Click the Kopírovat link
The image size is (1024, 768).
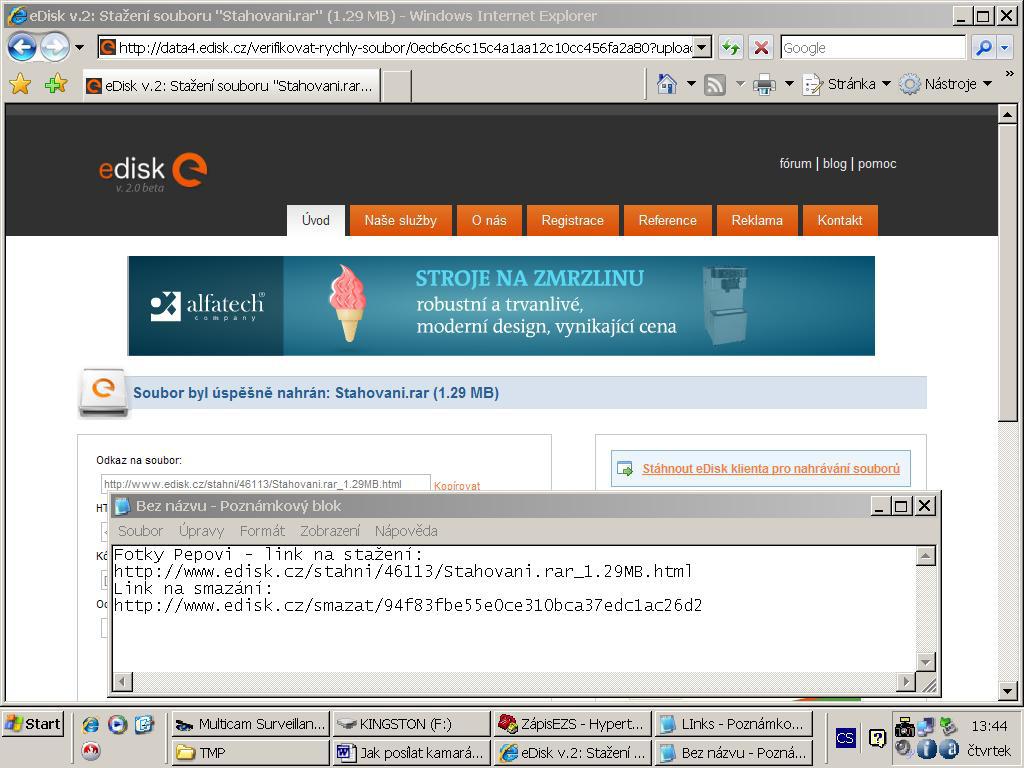click(x=457, y=486)
